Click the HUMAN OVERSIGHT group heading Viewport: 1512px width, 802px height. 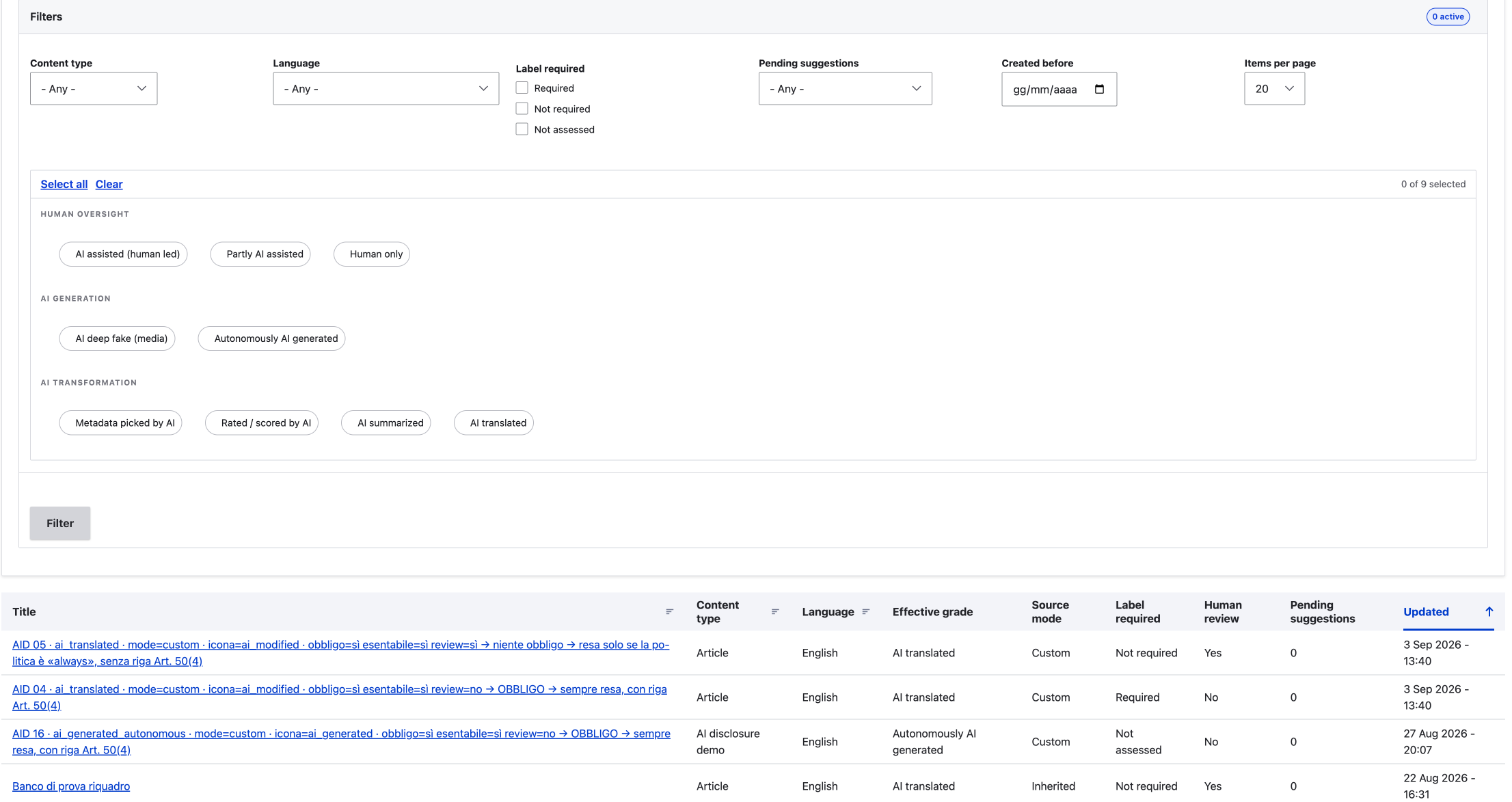pos(85,214)
